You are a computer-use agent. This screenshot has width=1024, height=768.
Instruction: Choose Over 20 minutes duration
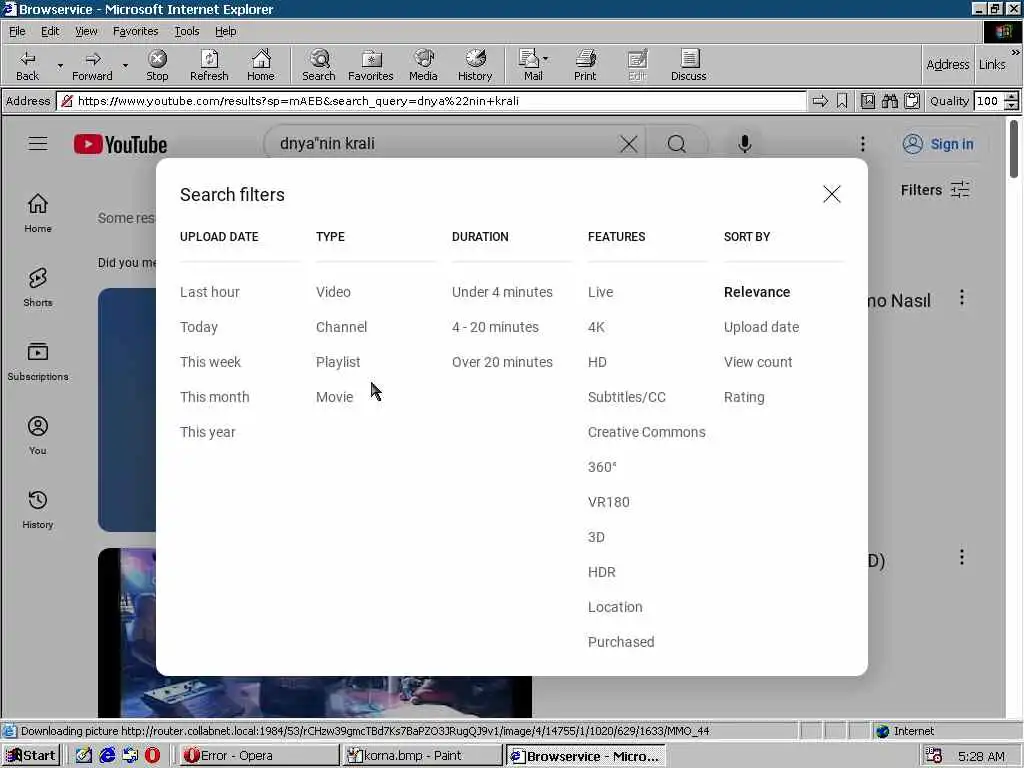[x=502, y=362]
